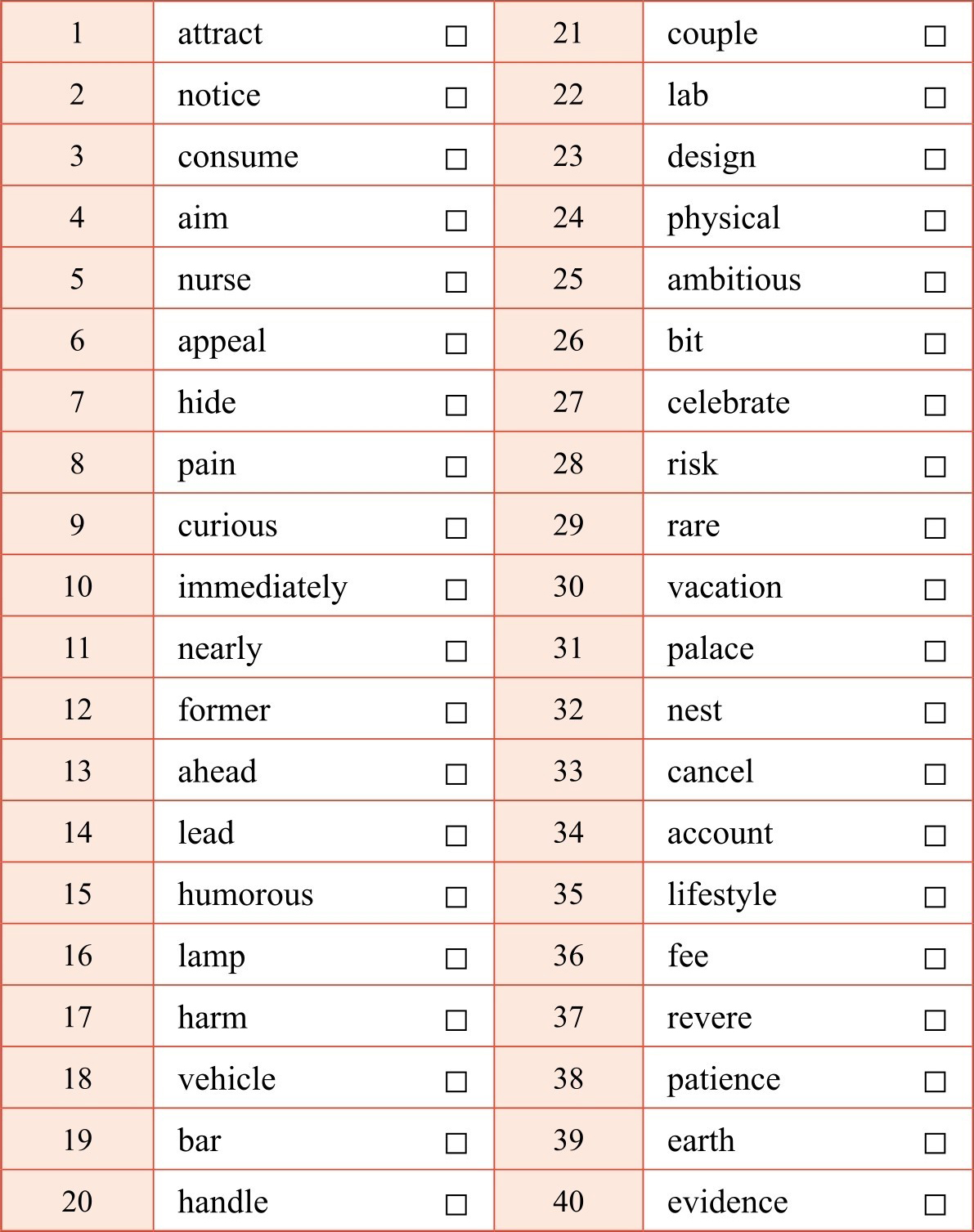Click the word "patience" in row 38
Viewport: 974px width, 1232px height.
[x=724, y=1080]
